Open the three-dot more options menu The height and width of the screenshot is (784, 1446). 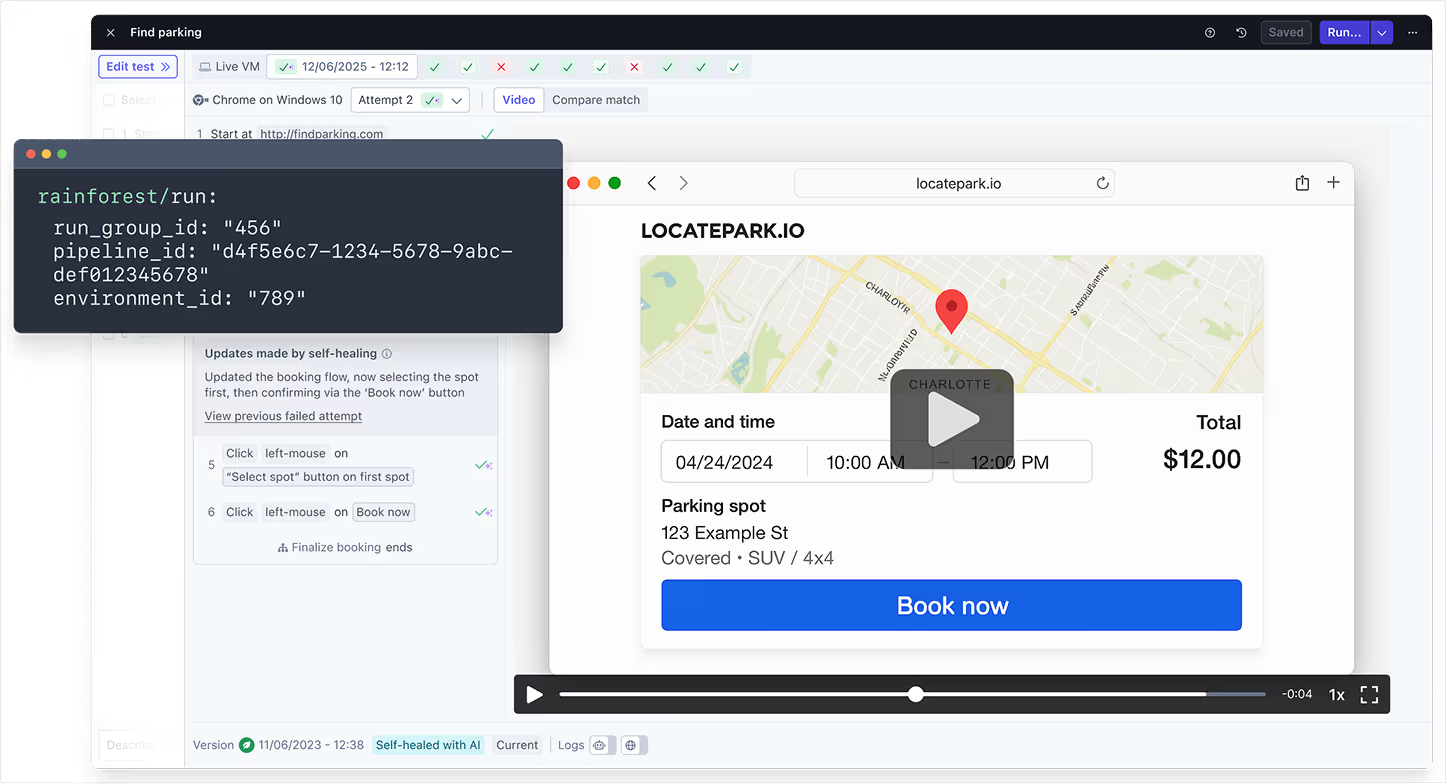coord(1413,33)
